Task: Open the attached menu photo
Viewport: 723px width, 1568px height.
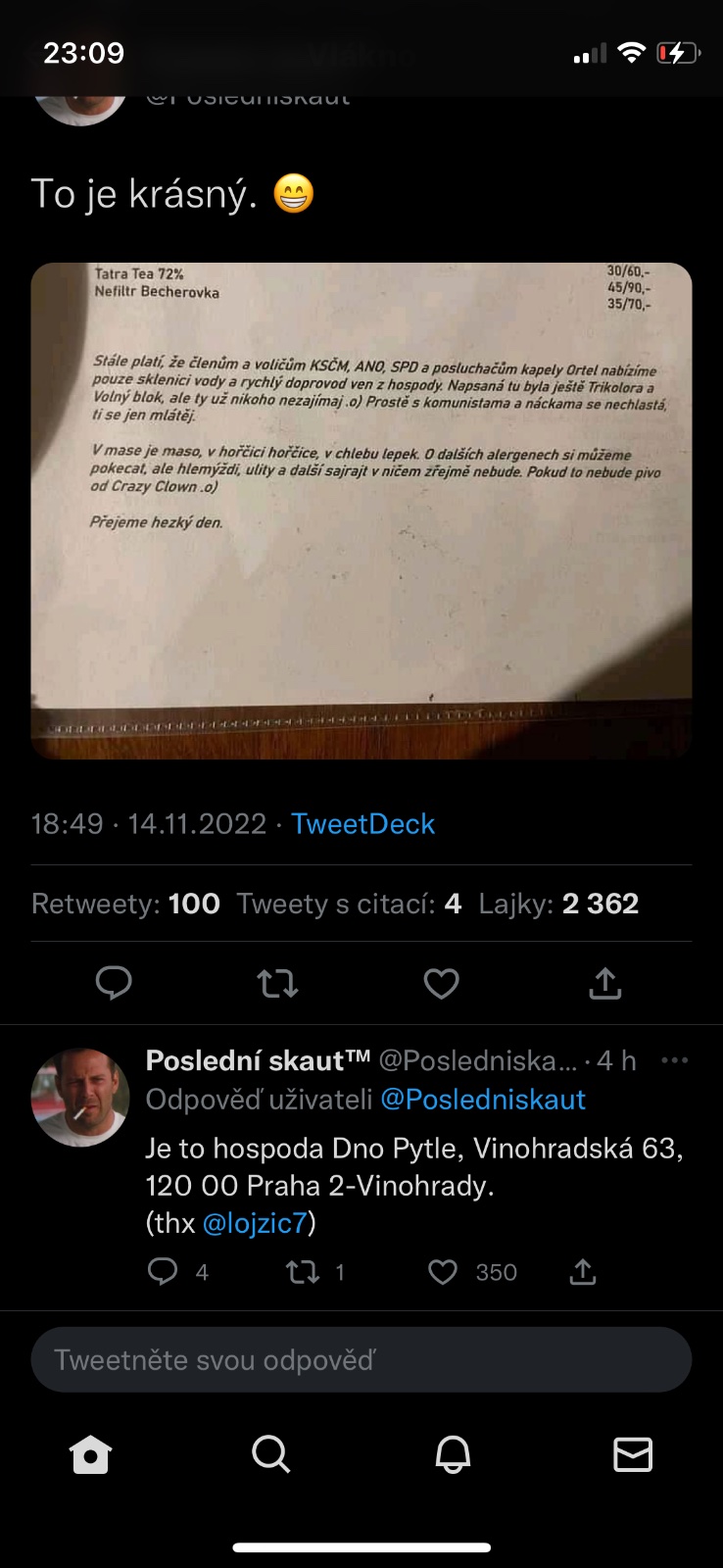Action: [361, 511]
